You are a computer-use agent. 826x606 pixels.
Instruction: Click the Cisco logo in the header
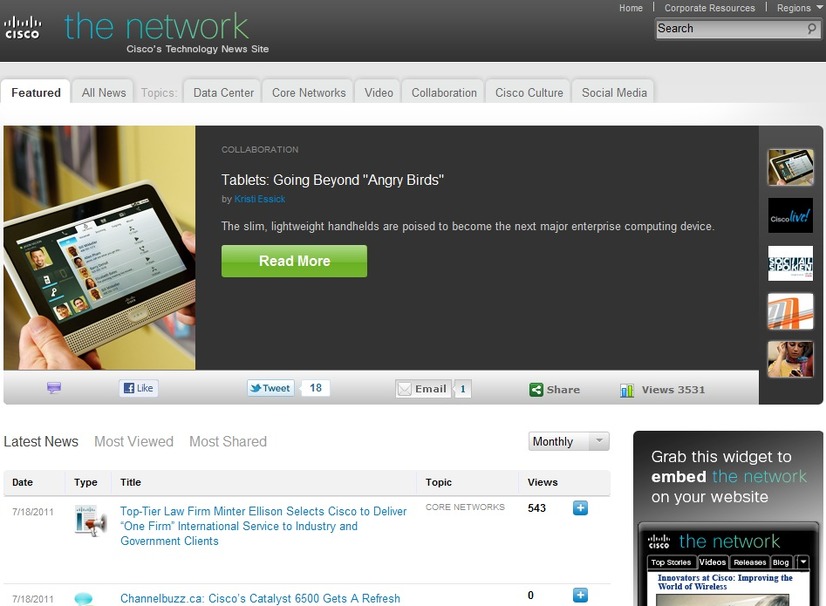(x=22, y=28)
